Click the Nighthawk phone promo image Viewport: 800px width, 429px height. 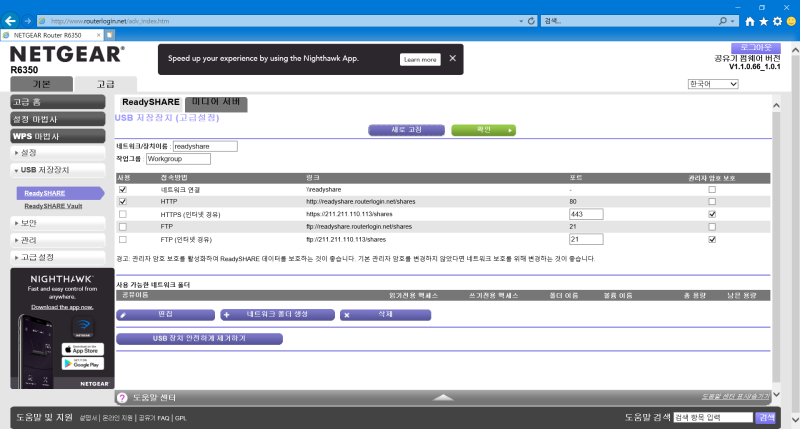point(36,350)
